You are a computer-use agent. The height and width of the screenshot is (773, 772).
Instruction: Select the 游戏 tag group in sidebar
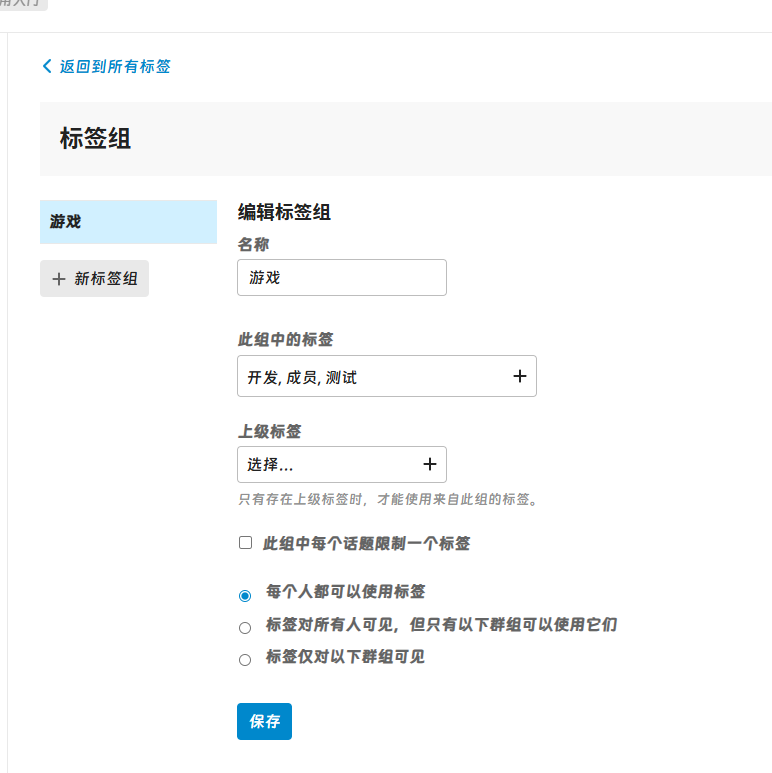point(128,222)
